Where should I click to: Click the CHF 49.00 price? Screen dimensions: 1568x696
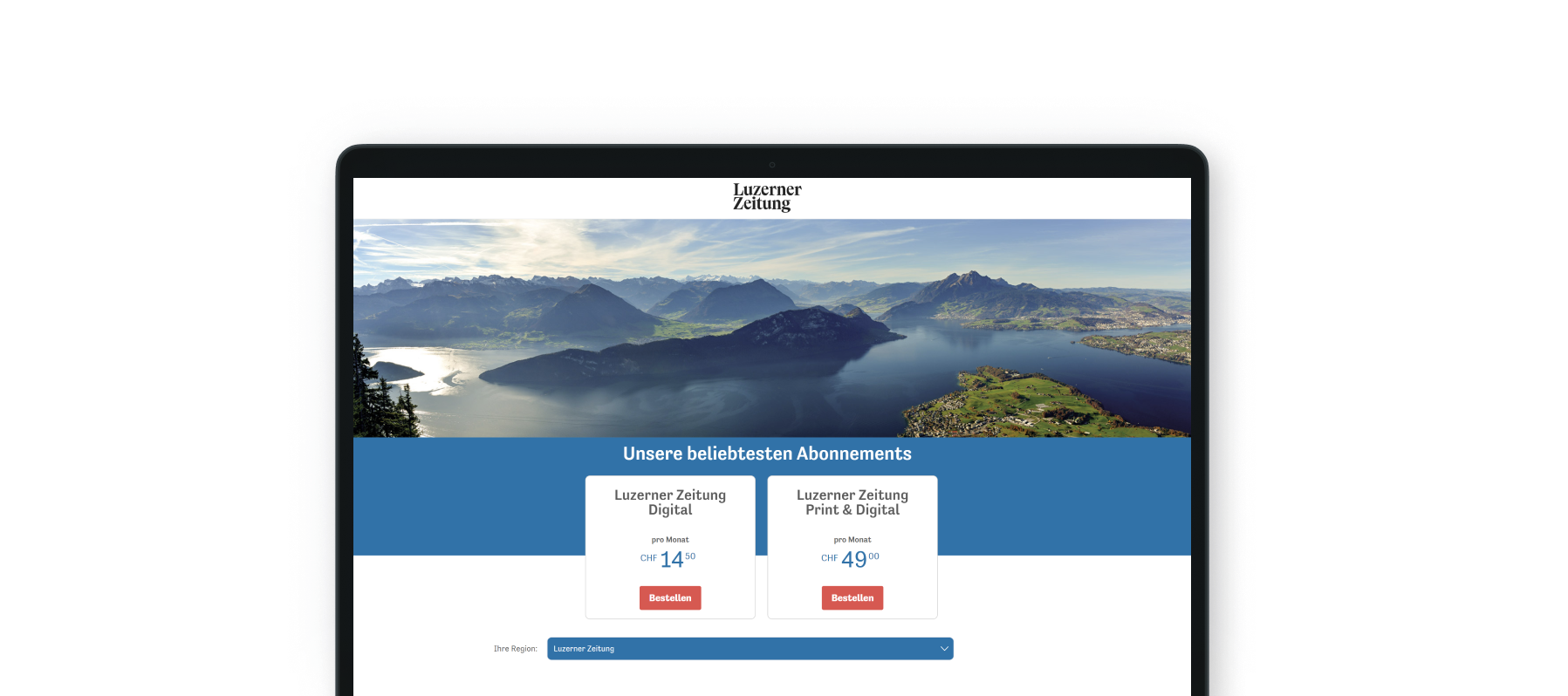851,559
